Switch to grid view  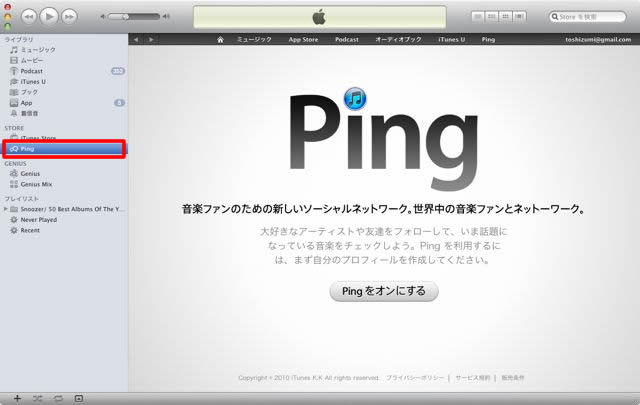505,17
